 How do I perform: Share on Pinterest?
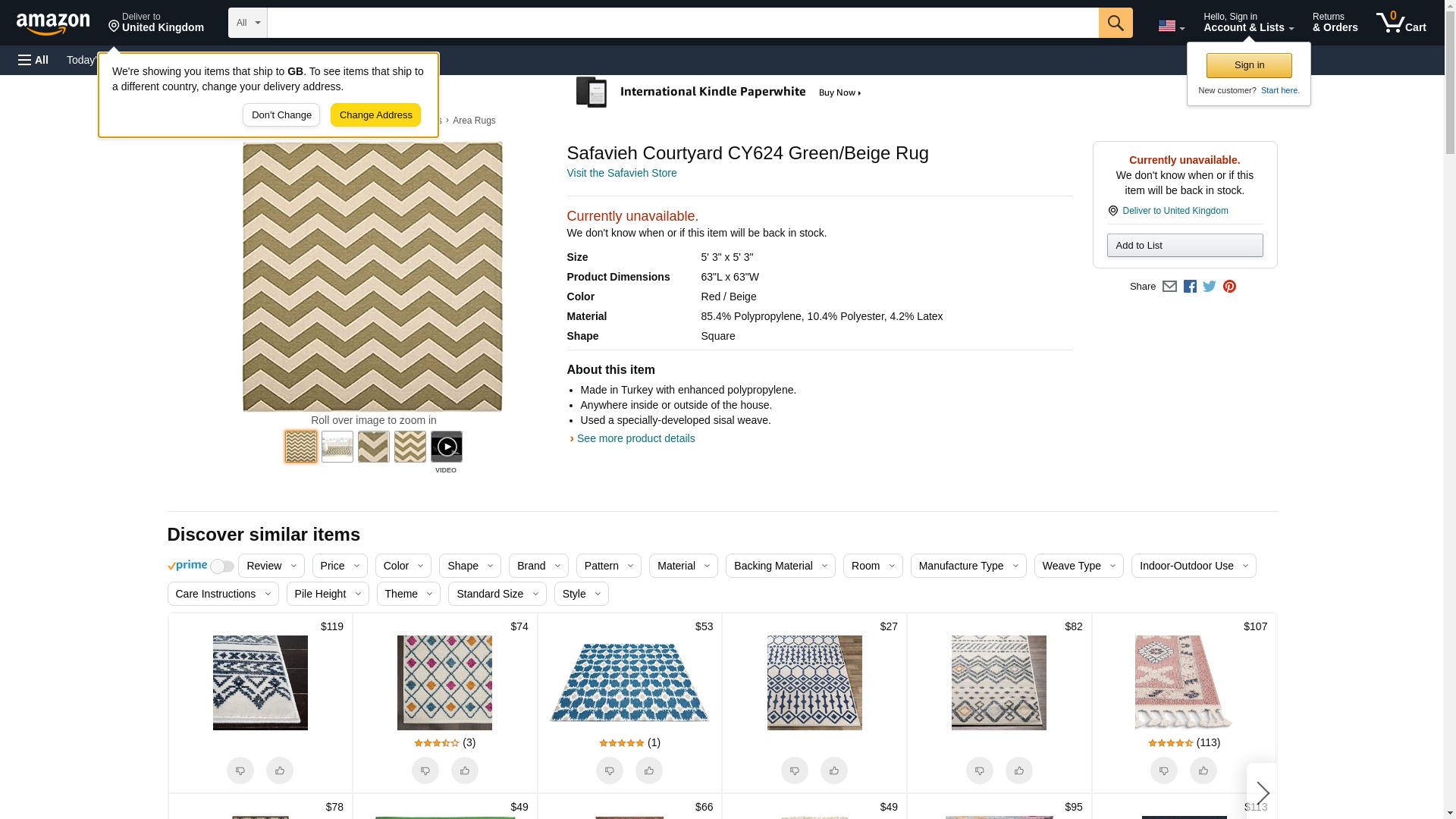point(1229,287)
